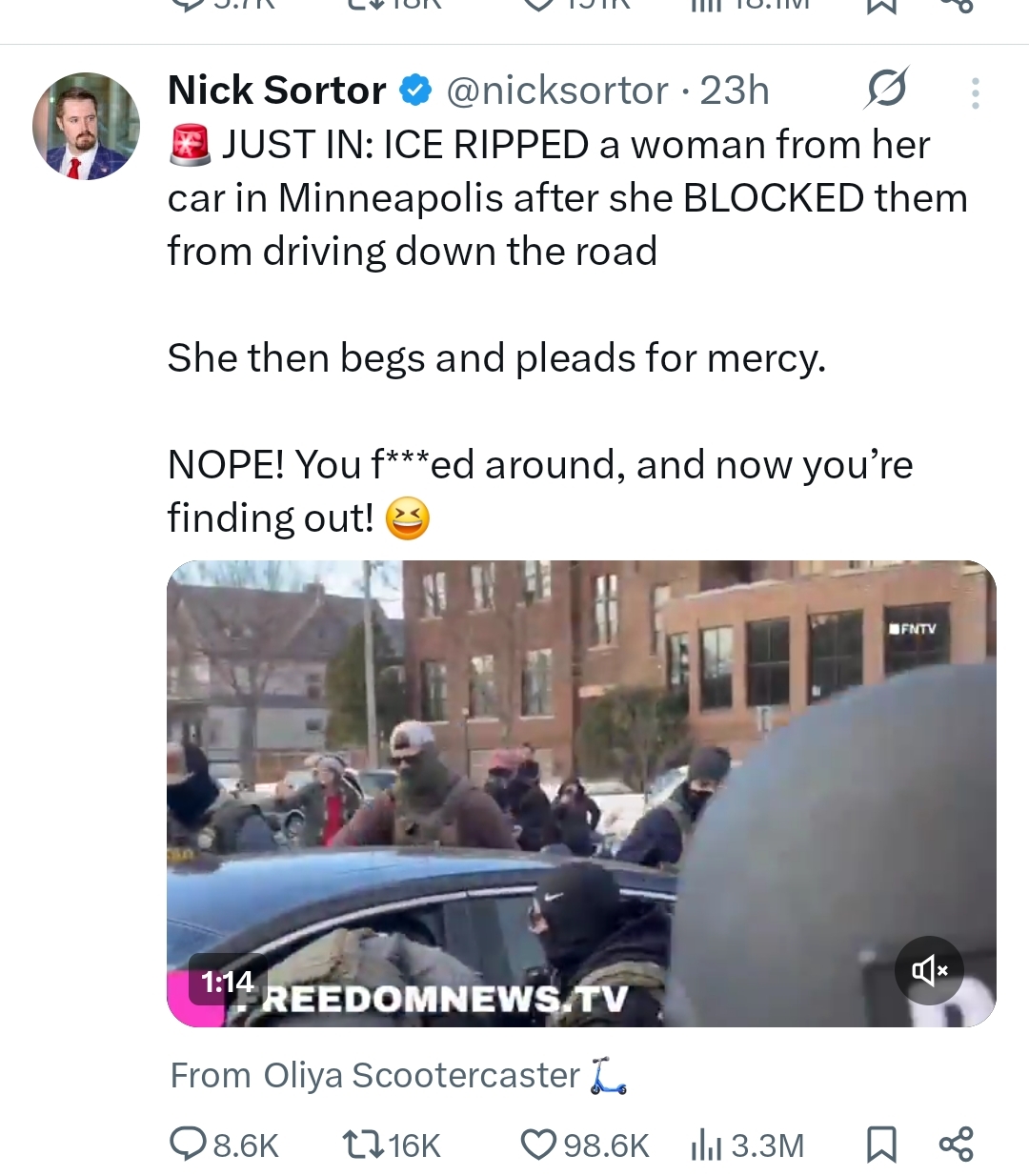Open Nick Sortor's profile picture

coord(86,126)
